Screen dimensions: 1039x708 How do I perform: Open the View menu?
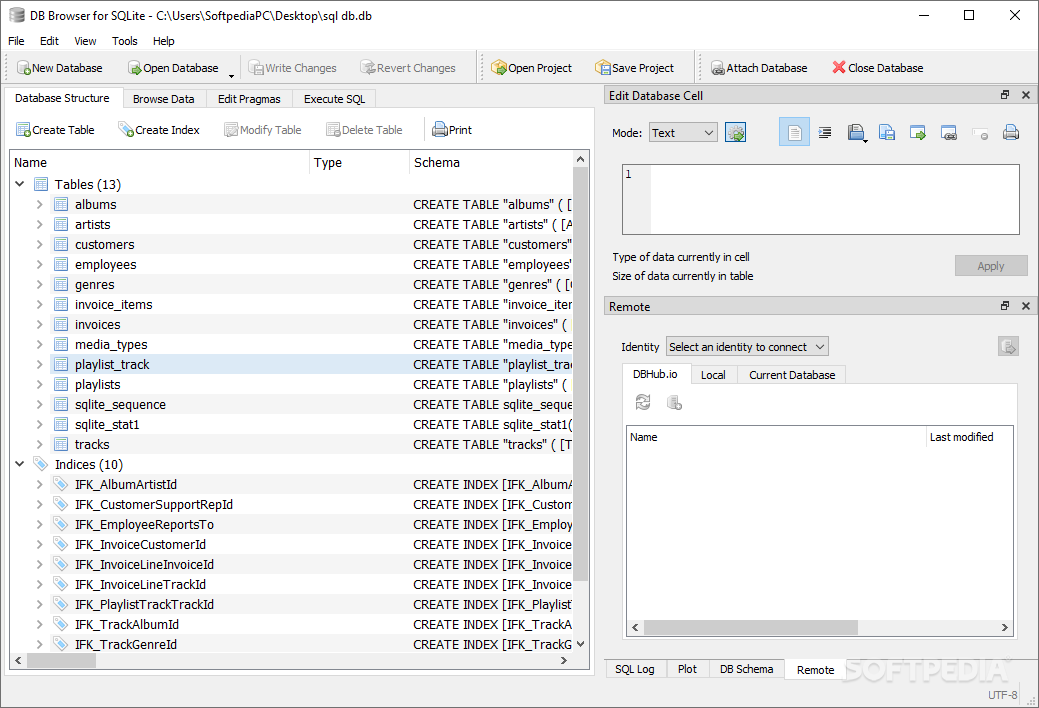[85, 41]
